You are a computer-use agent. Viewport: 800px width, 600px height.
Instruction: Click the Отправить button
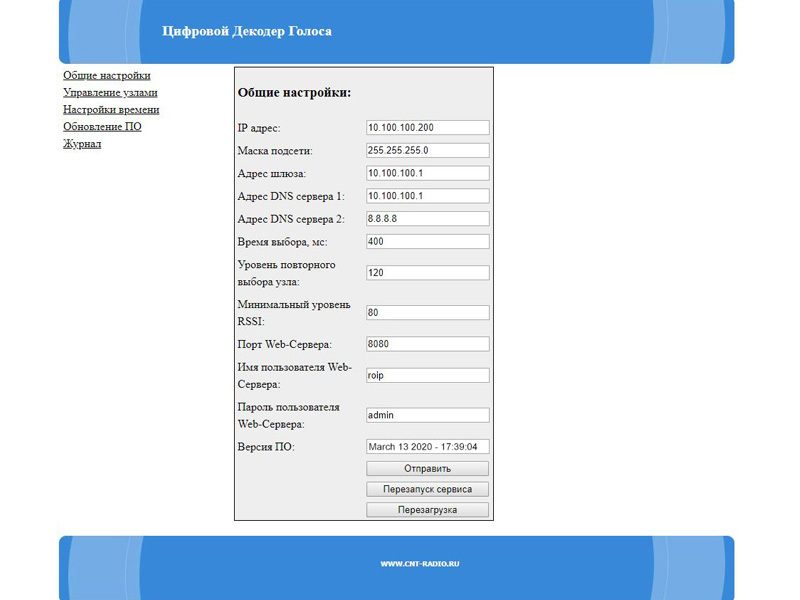428,468
